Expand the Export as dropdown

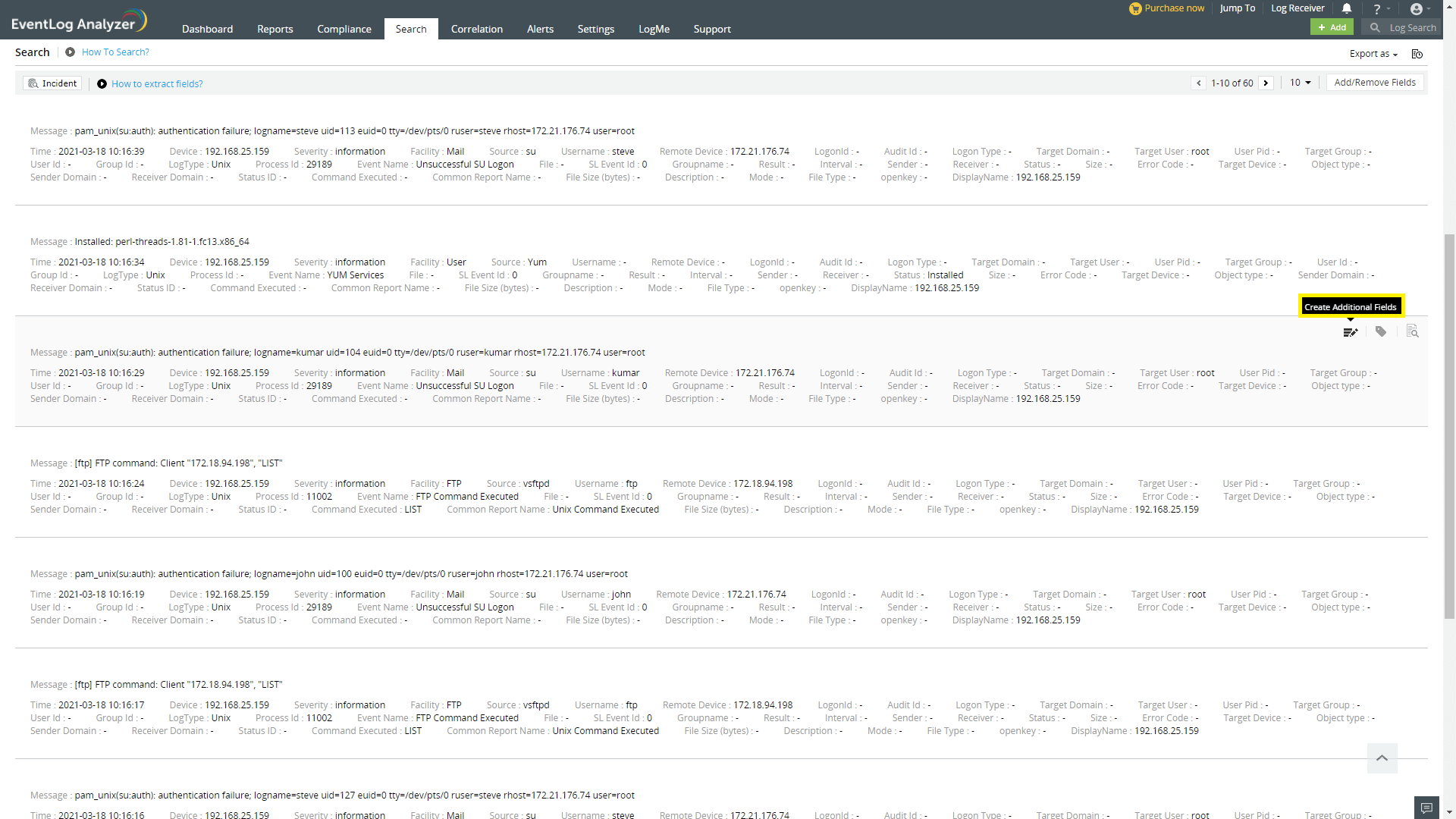pos(1373,54)
